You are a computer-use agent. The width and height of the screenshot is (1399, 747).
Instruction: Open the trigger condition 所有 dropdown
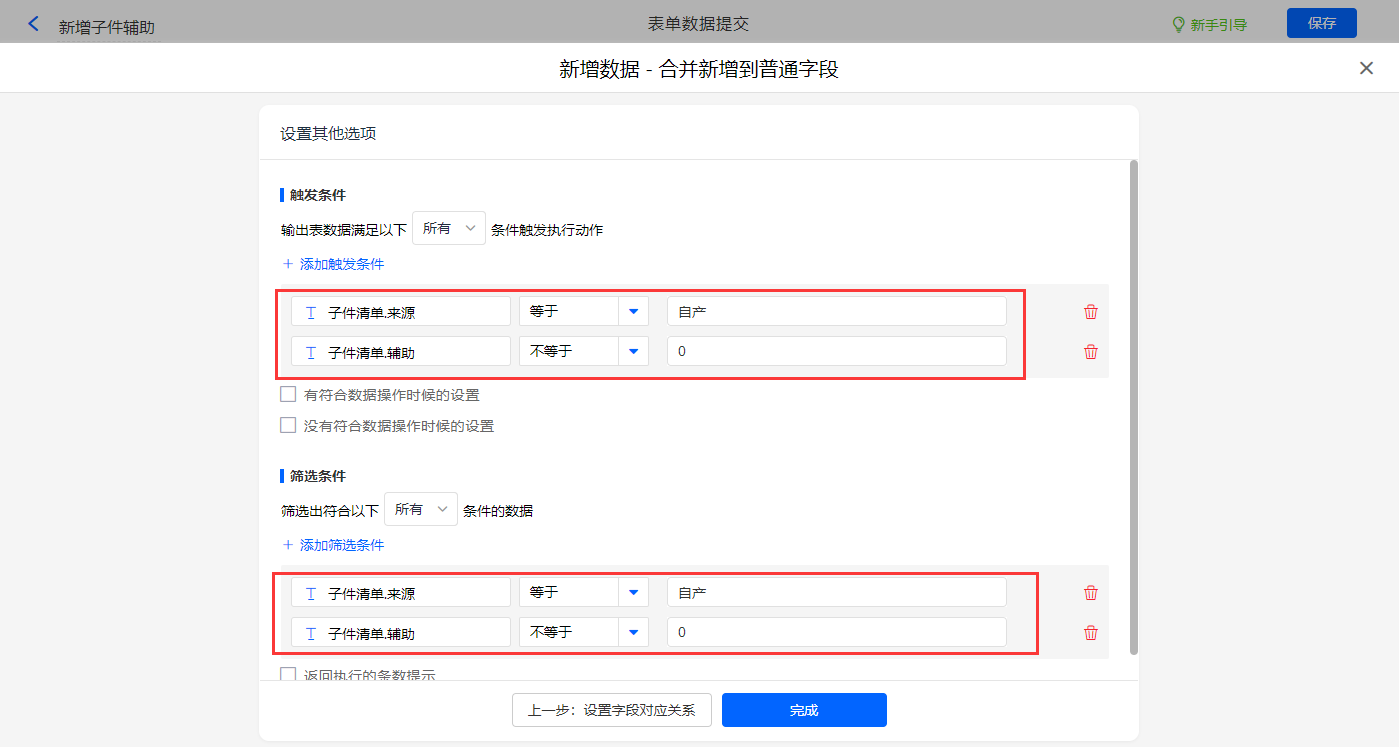click(x=448, y=229)
